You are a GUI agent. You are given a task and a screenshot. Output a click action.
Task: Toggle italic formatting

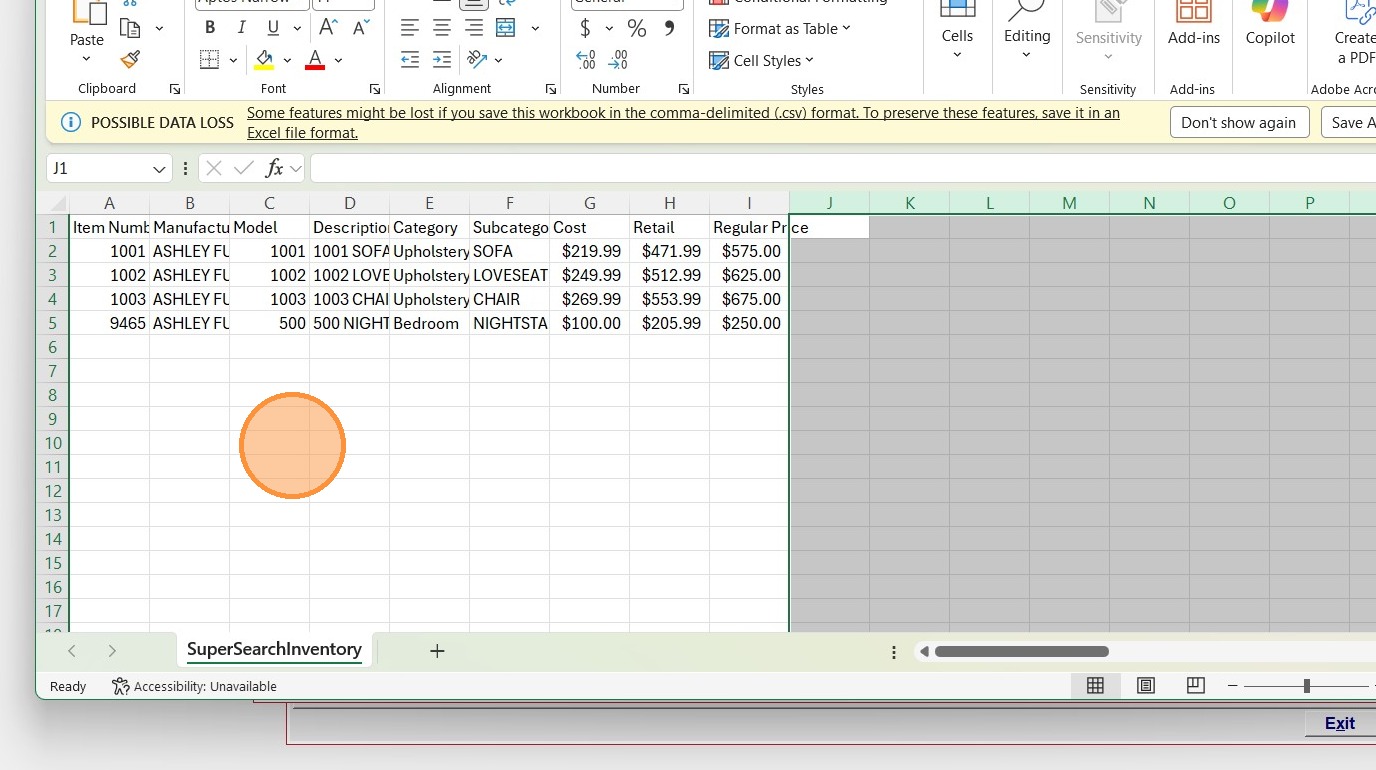tap(241, 28)
